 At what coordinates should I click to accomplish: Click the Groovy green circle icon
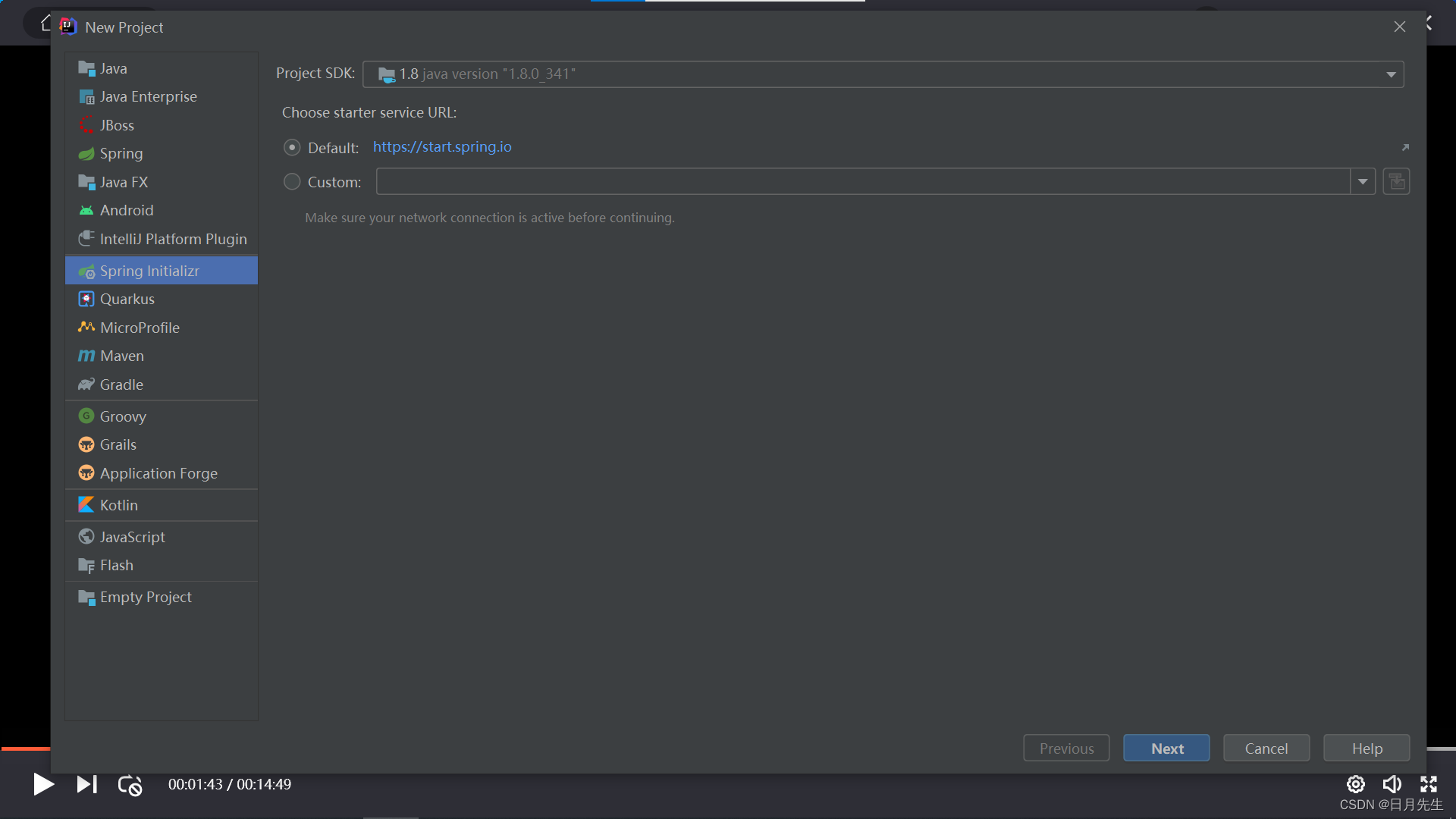click(86, 416)
